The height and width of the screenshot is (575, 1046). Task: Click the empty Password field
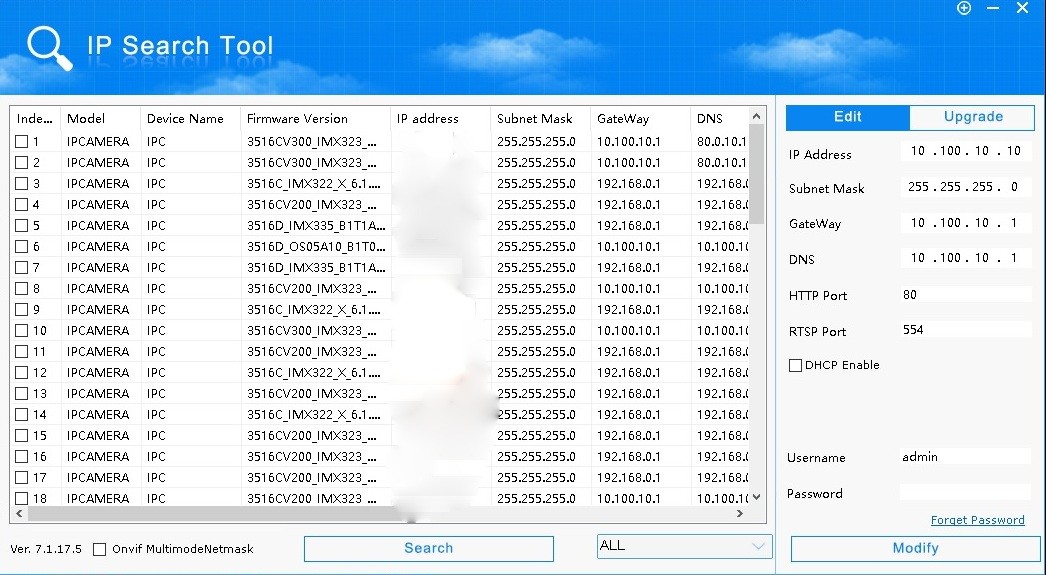coord(965,493)
